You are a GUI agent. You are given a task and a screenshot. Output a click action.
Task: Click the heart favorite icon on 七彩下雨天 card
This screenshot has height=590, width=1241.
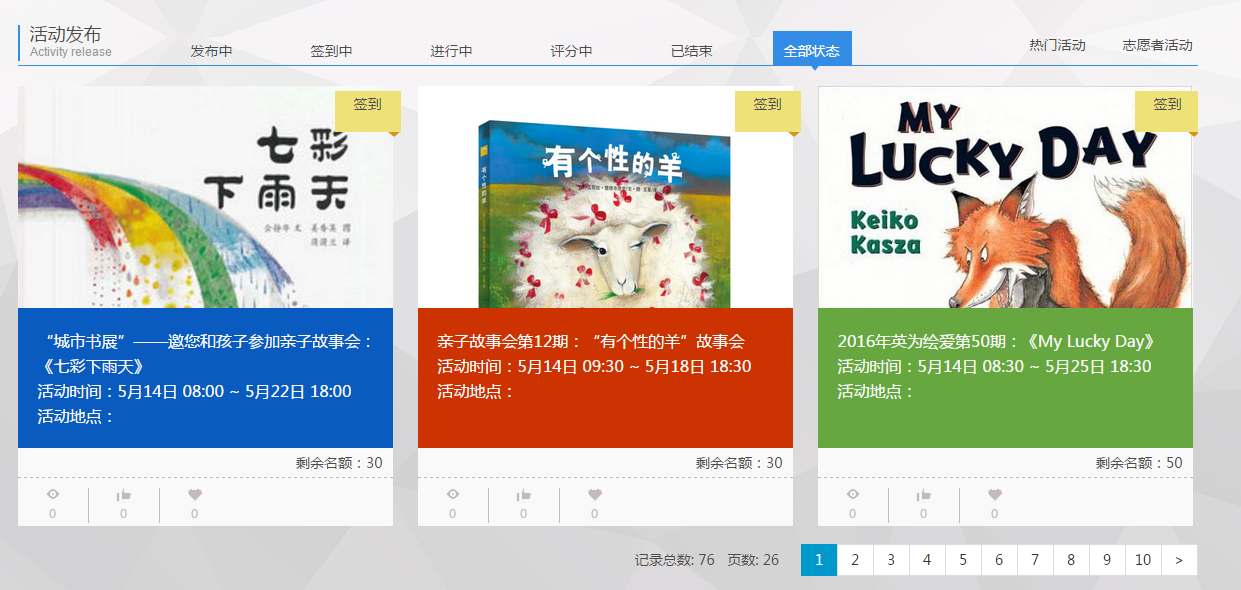195,494
